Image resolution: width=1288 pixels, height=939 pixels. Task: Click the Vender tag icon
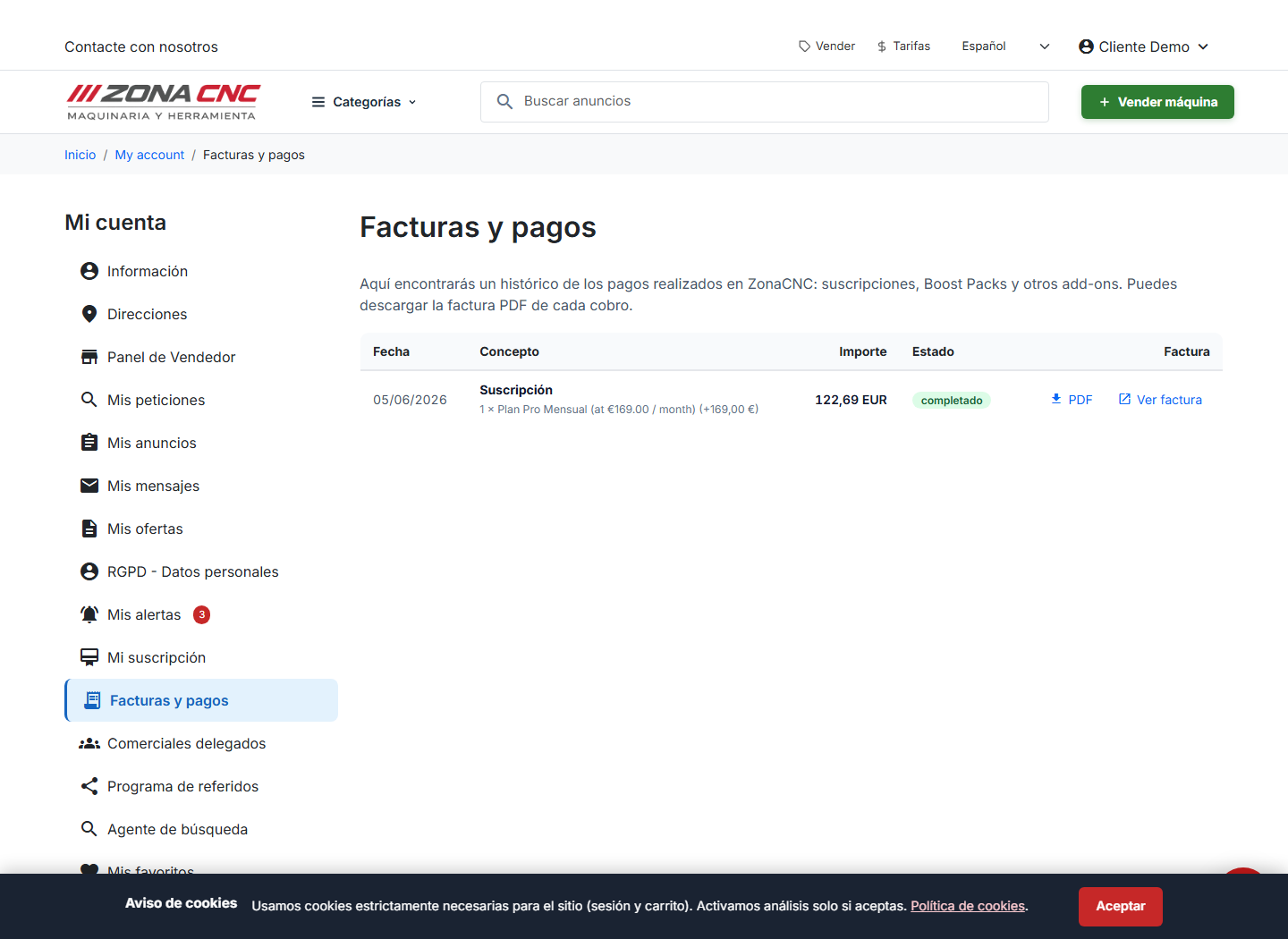805,47
